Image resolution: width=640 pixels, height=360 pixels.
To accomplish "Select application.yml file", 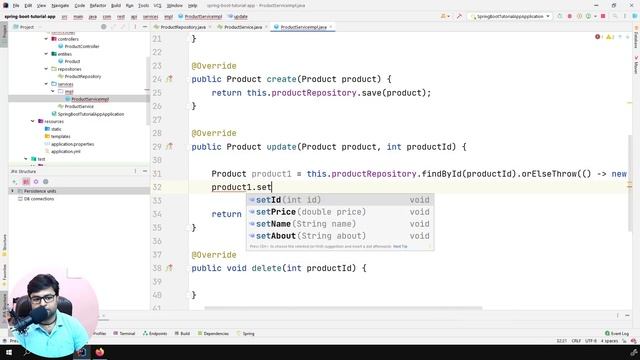I will [65, 151].
